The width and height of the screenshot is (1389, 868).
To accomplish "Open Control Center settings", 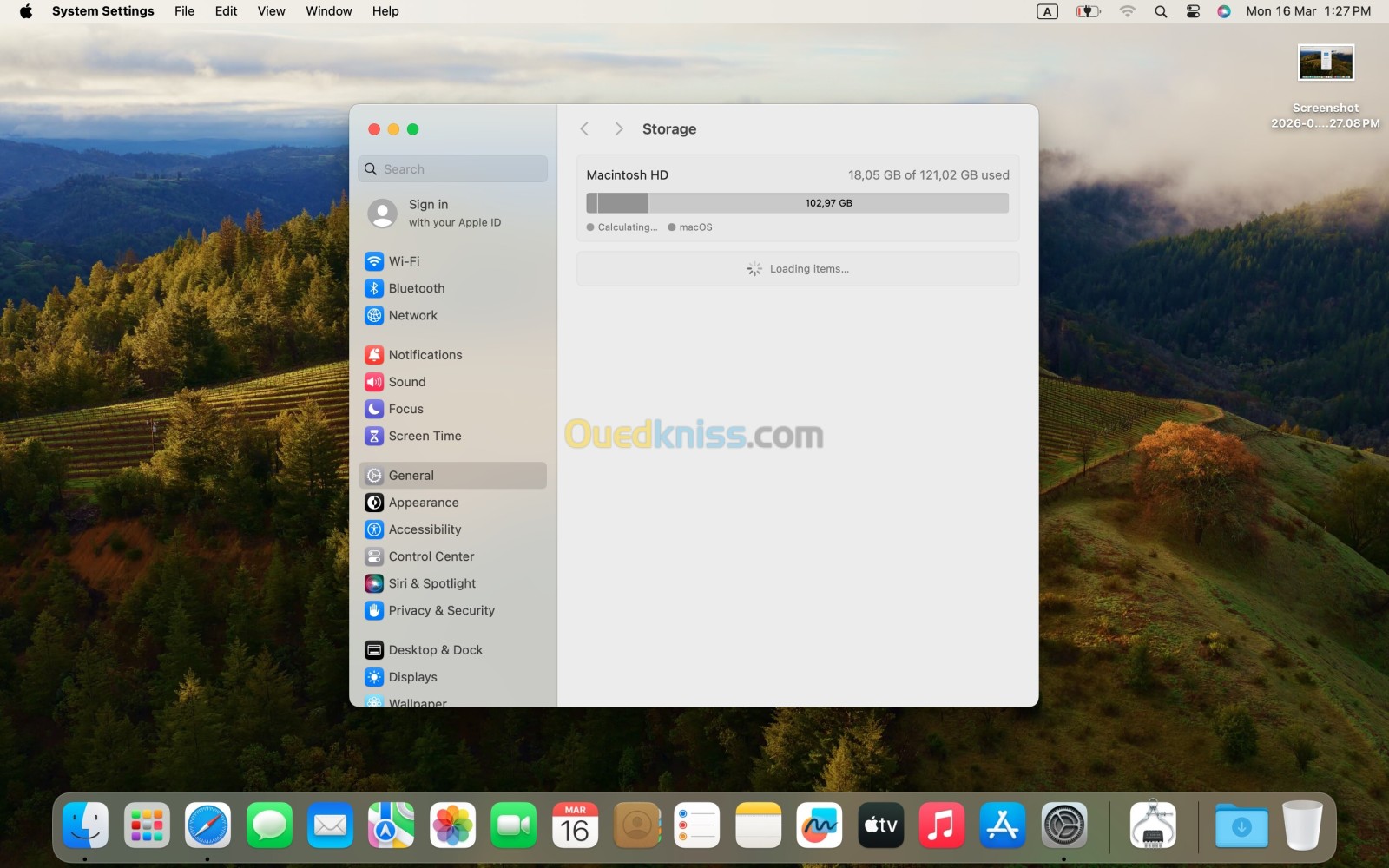I will click(x=452, y=556).
